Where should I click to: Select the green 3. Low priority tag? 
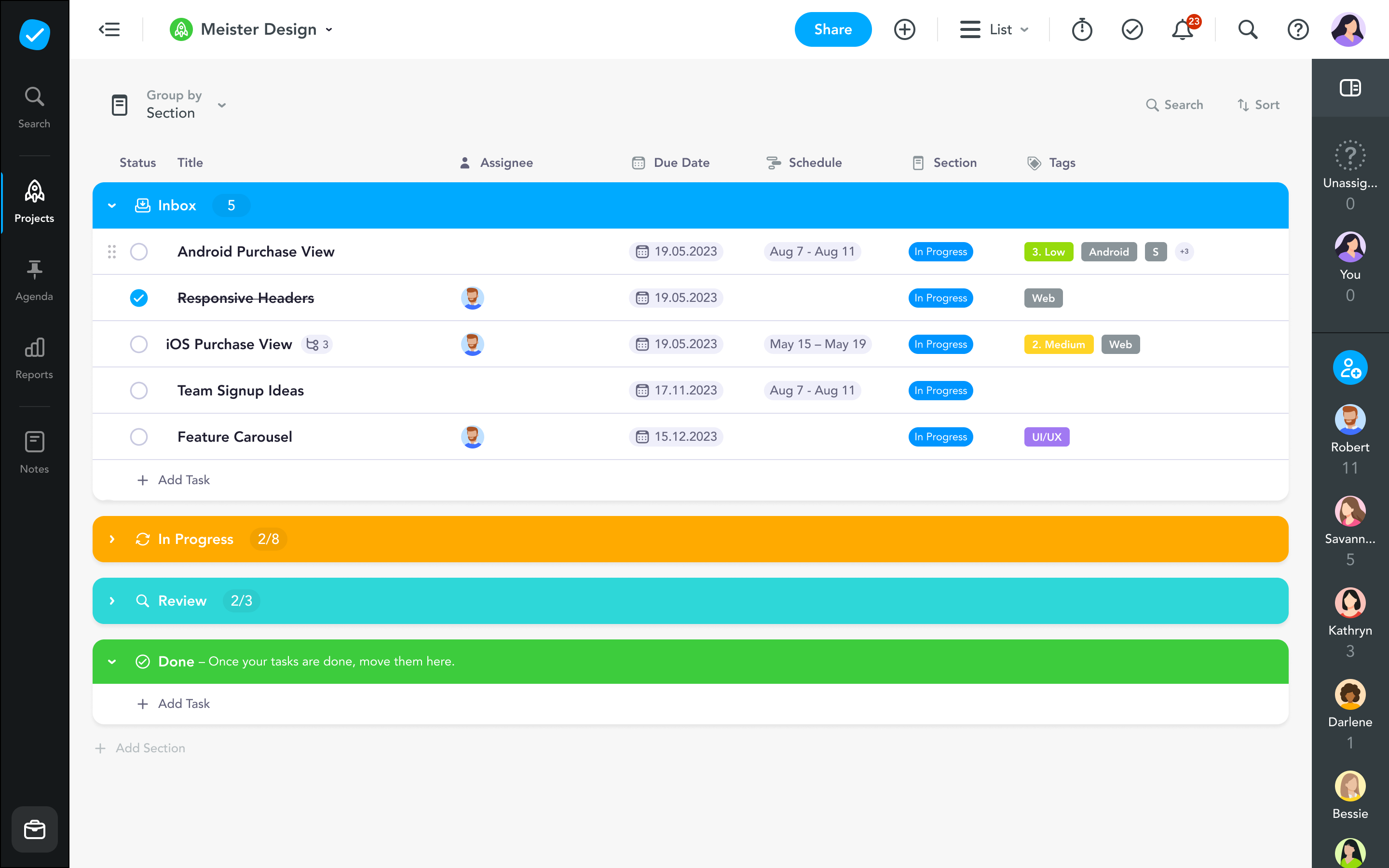tap(1048, 251)
